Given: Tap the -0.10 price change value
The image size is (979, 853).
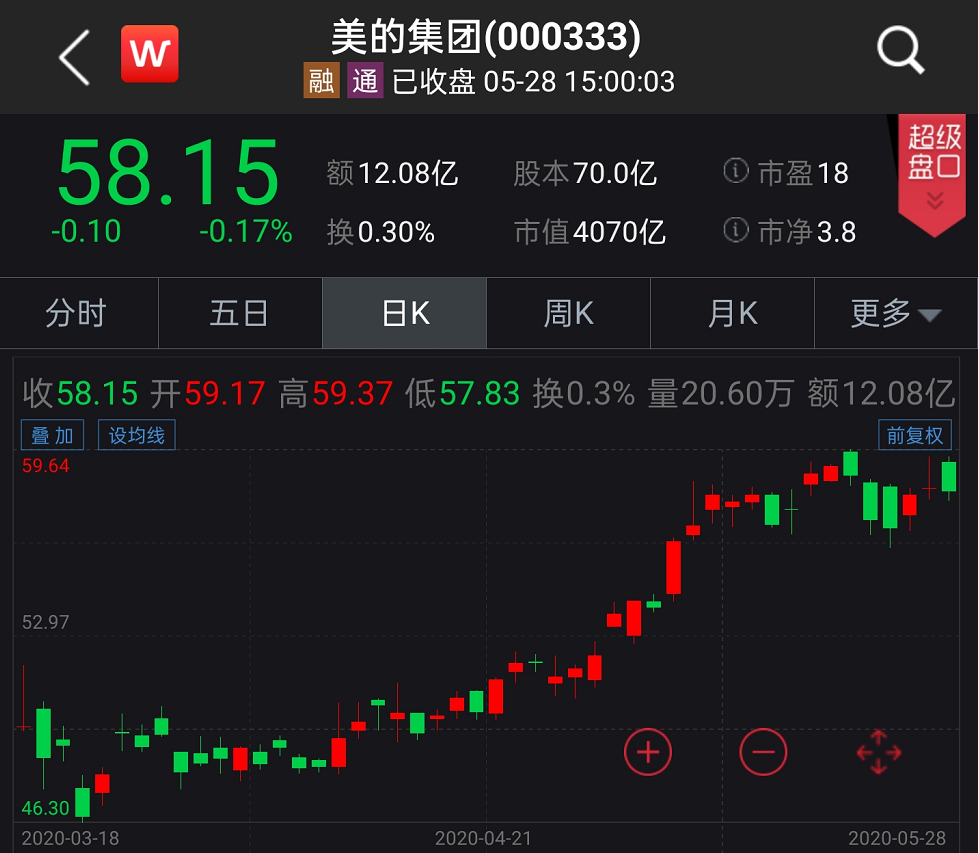Looking at the screenshot, I should pyautogui.click(x=86, y=231).
